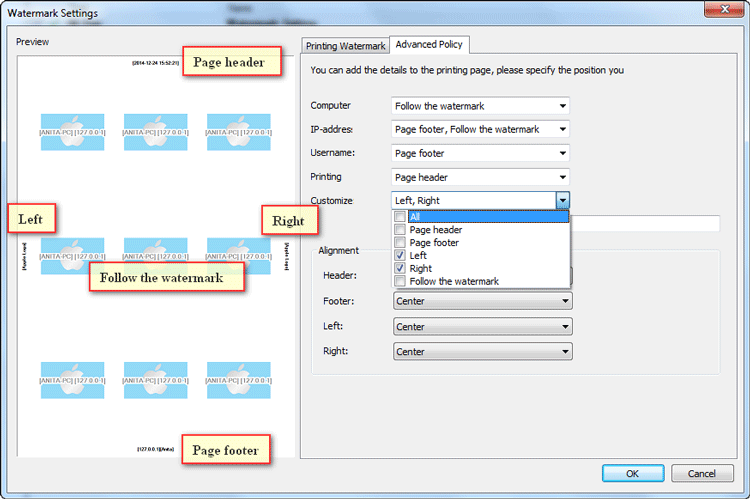The image size is (750, 499).
Task: Uncheck the Right checkbox
Action: pos(400,268)
